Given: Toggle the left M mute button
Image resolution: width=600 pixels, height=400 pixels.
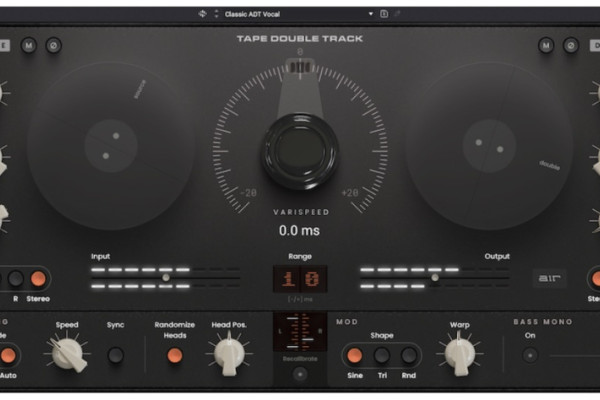Looking at the screenshot, I should click(x=29, y=46).
